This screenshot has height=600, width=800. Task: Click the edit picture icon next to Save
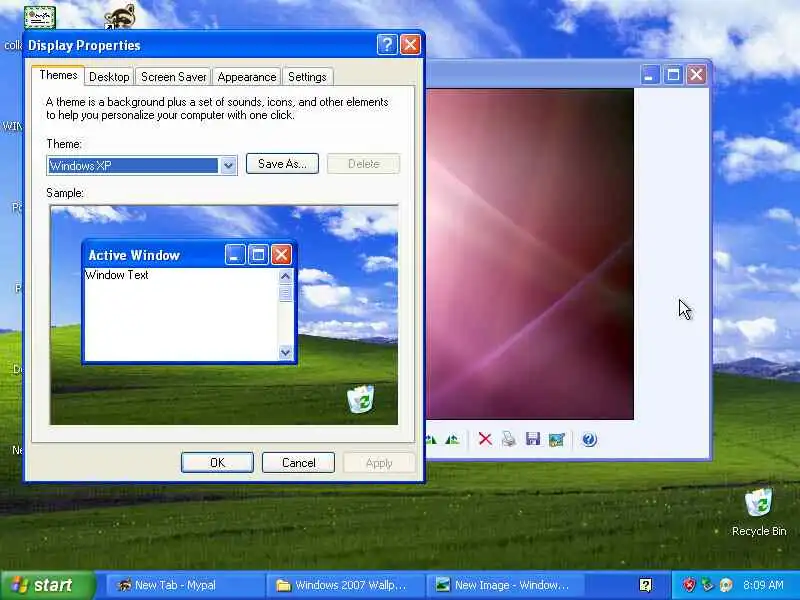point(557,439)
